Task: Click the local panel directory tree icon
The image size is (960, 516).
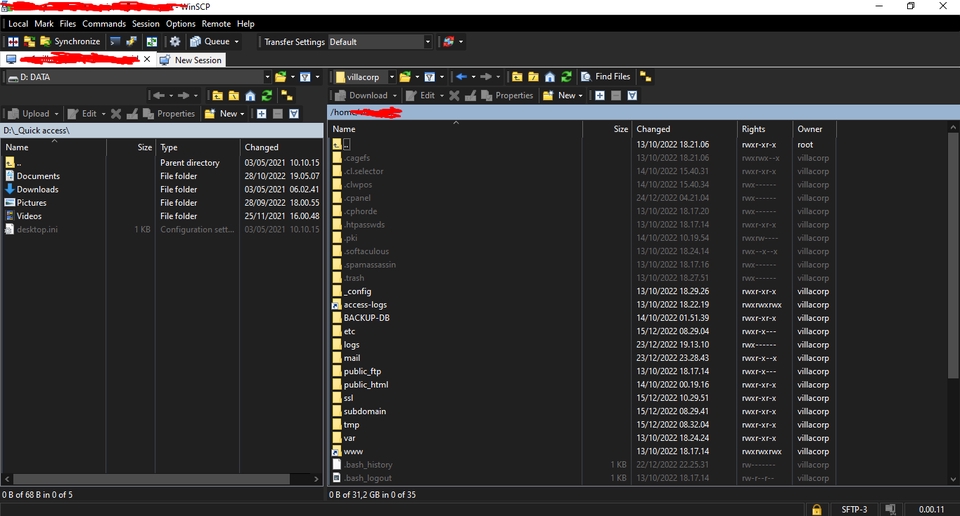Action: (287, 95)
